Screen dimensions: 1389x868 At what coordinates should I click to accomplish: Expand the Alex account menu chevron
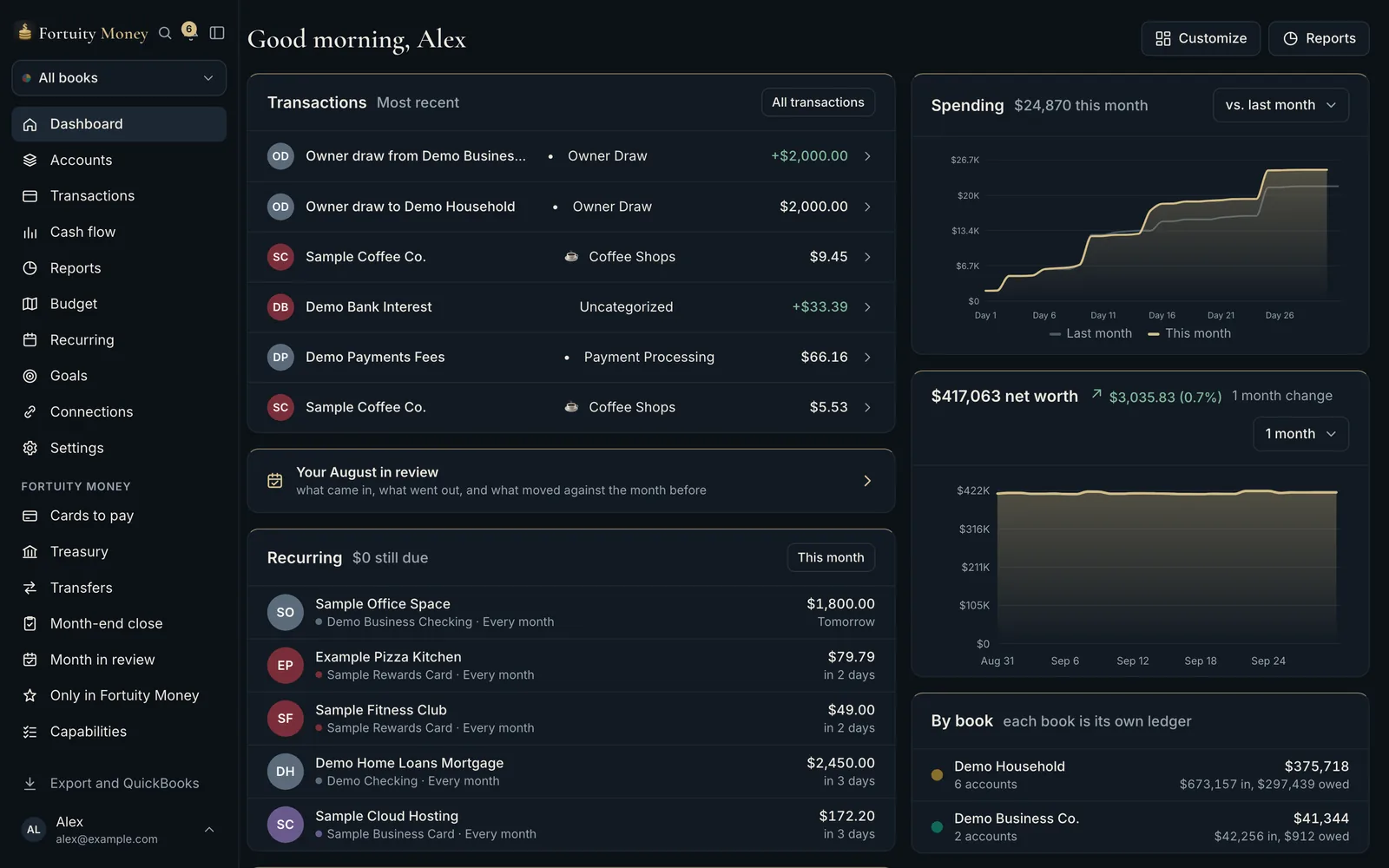[209, 830]
